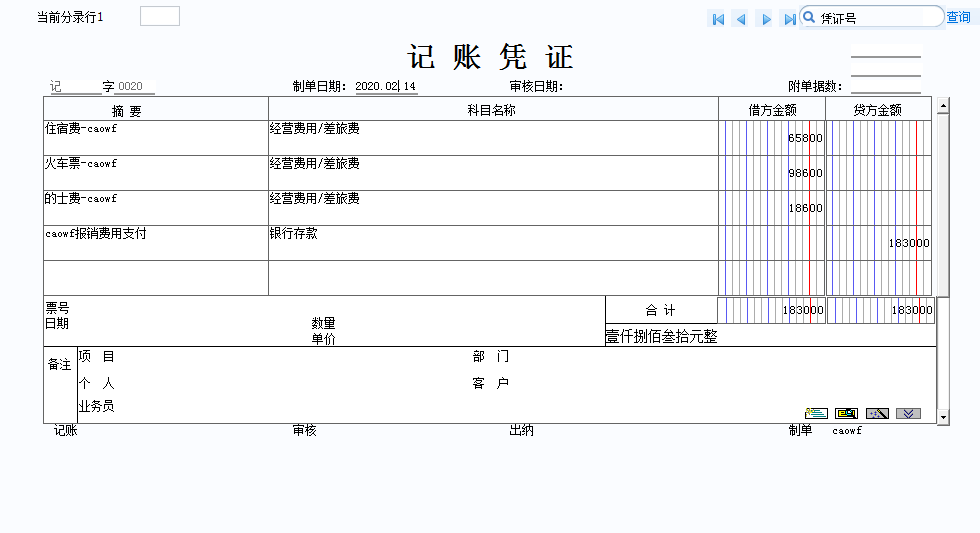Click the 制单日期 value 2020.02.14
980x533 pixels.
pyautogui.click(x=386, y=86)
